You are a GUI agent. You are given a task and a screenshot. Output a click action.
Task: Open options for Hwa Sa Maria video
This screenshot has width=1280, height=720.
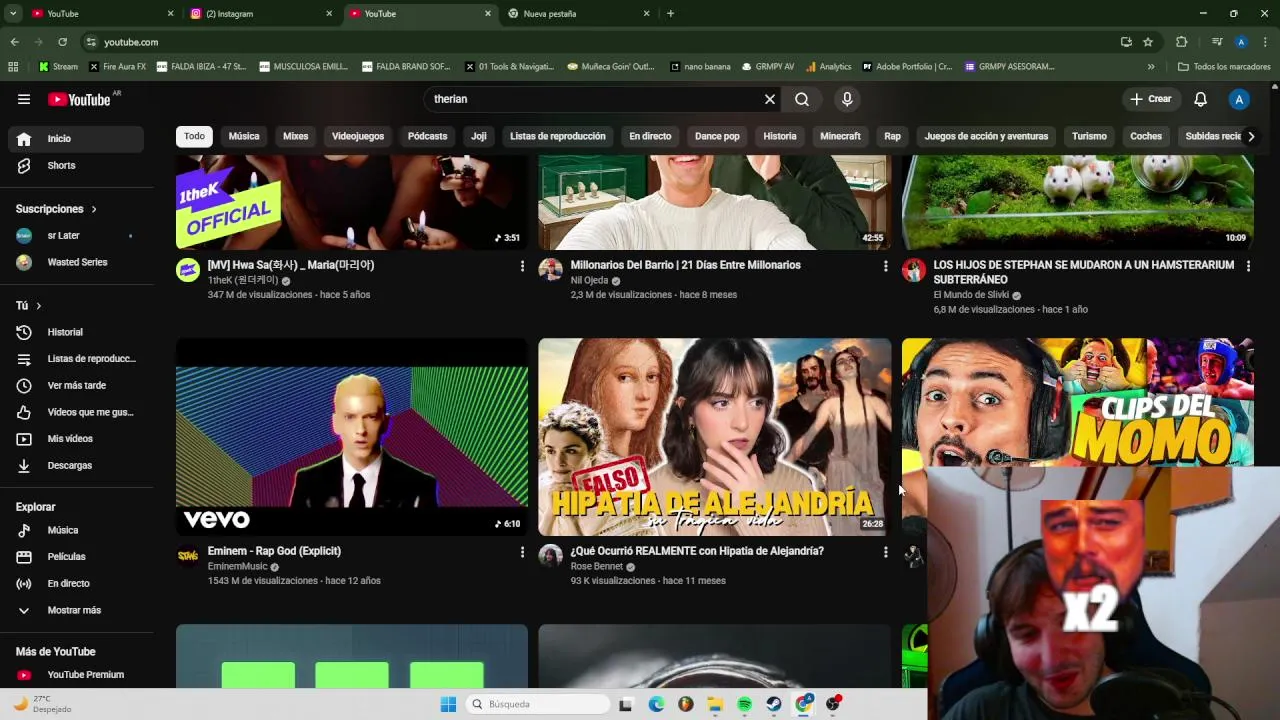[522, 266]
